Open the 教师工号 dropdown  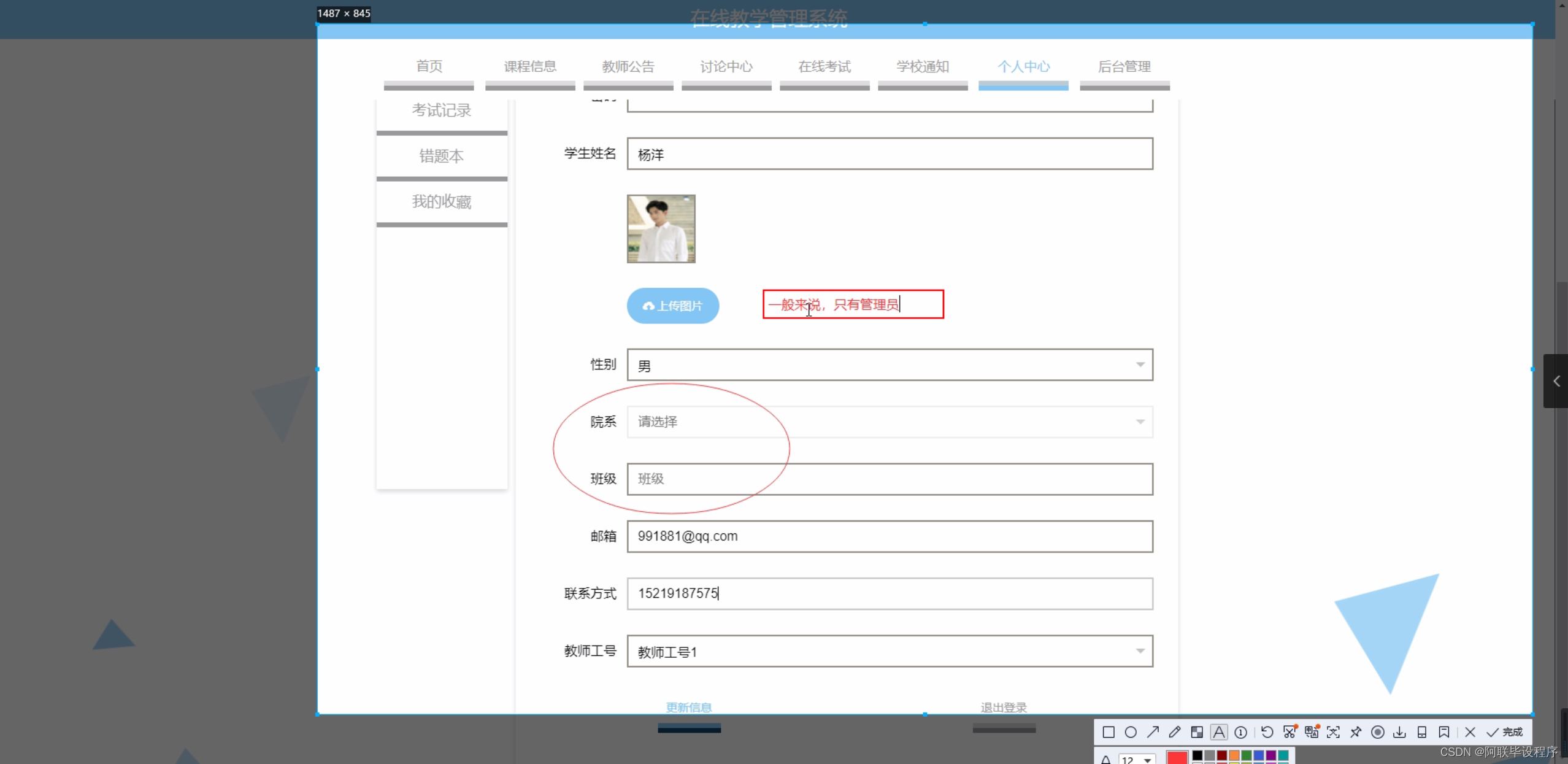click(890, 651)
